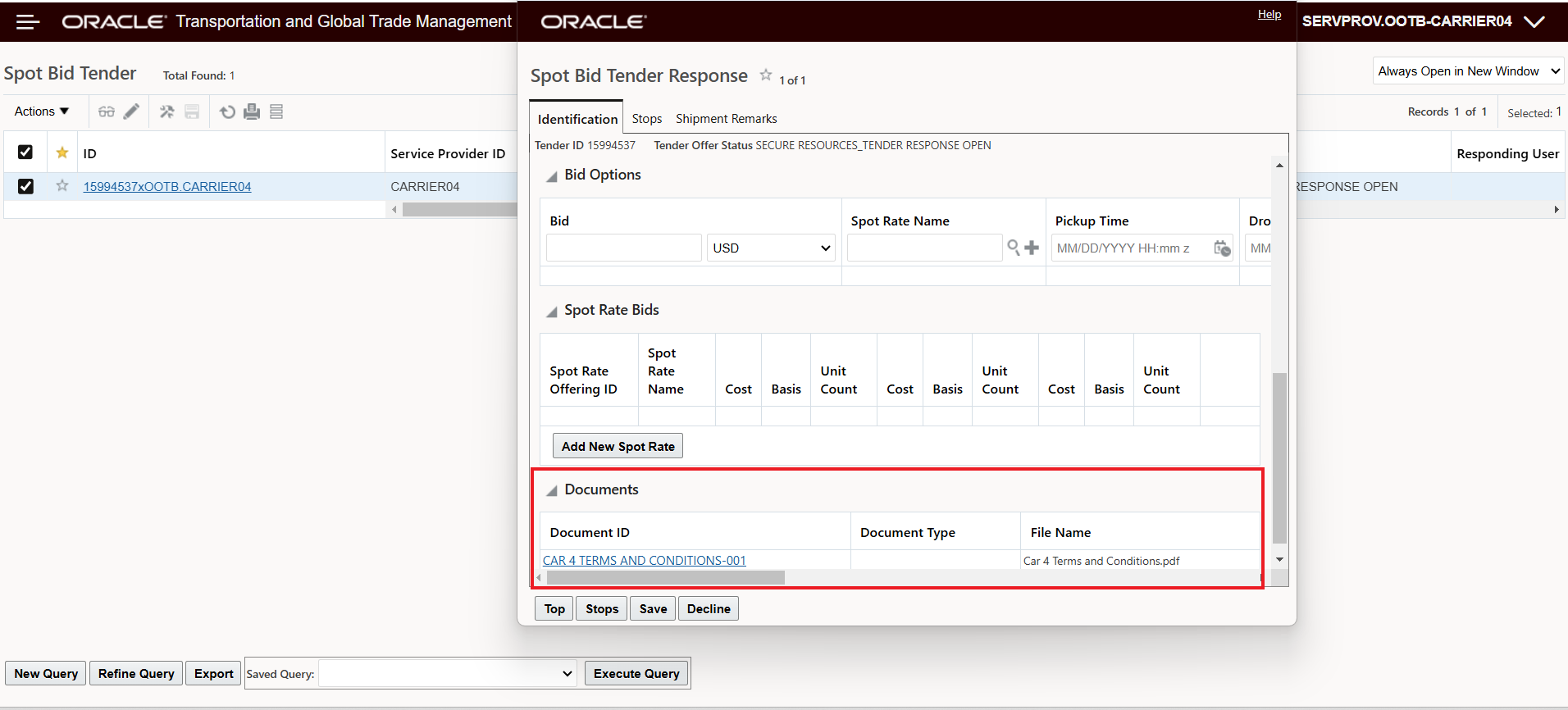Click the Execute Query button
The height and width of the screenshot is (710, 1568).
[636, 673]
